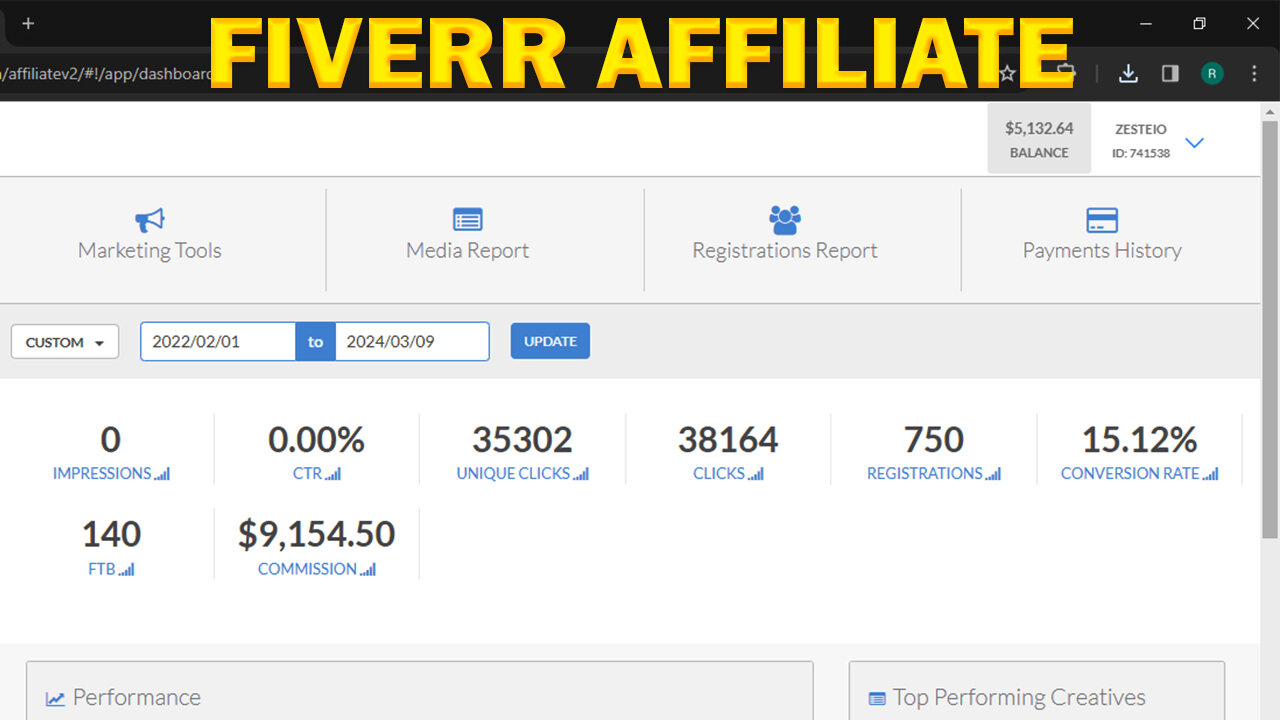1280x720 pixels.
Task: Click the 15.12% conversion rate value
Action: (x=1140, y=439)
